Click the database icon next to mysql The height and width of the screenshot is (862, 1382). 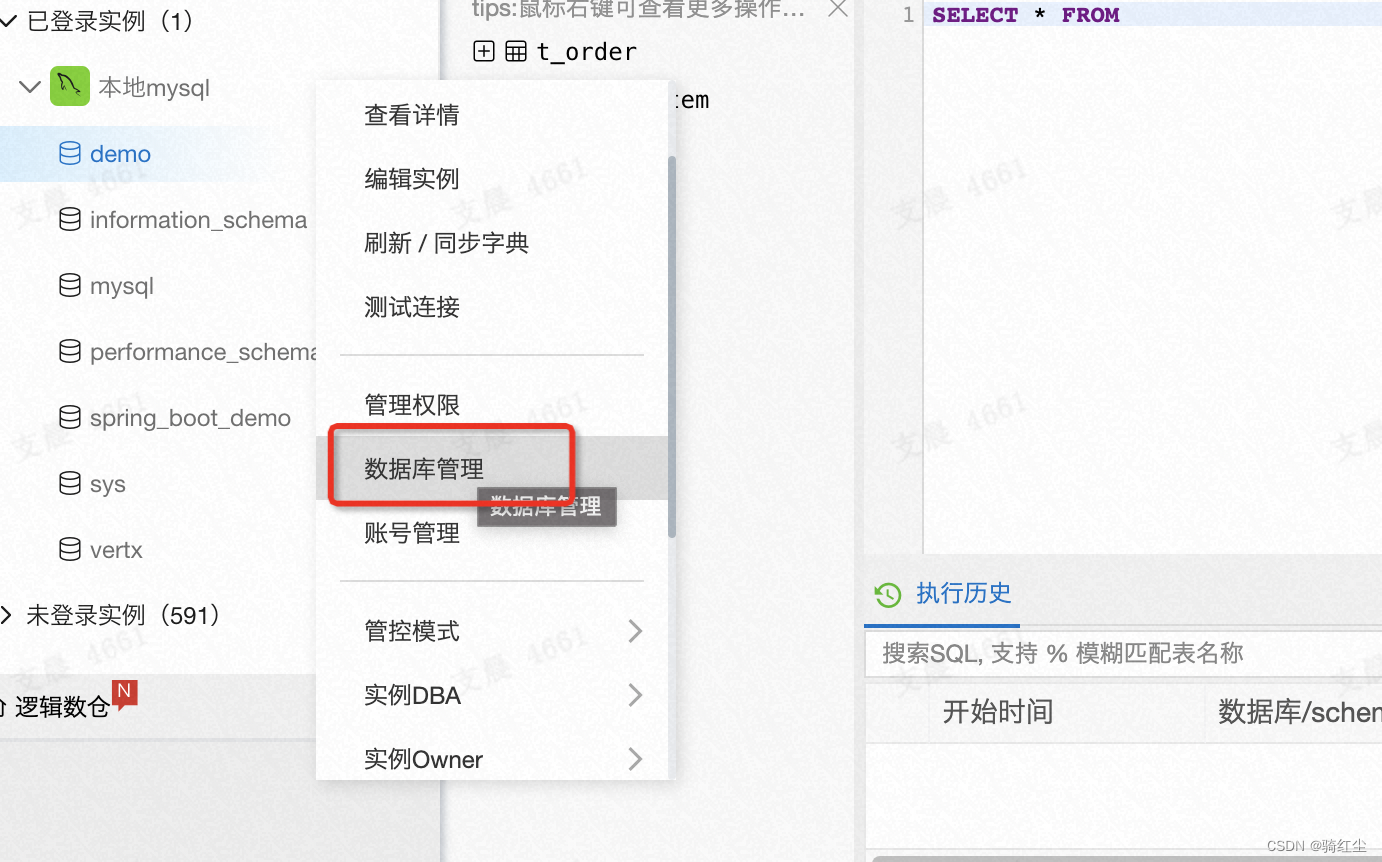[x=70, y=286]
